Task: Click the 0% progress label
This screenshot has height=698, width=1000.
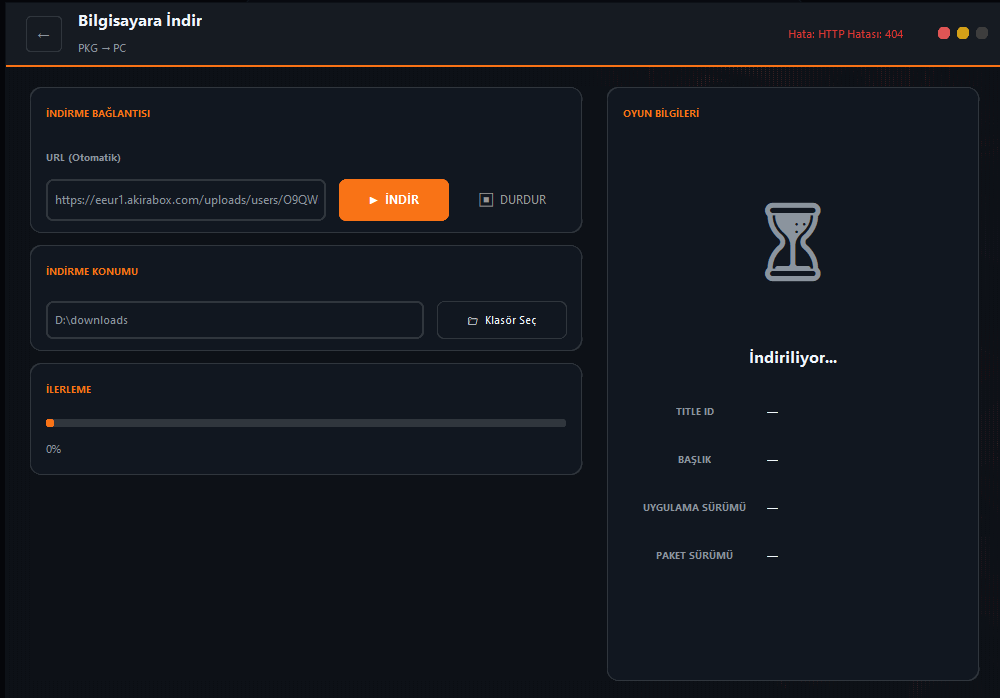Action: click(x=54, y=449)
